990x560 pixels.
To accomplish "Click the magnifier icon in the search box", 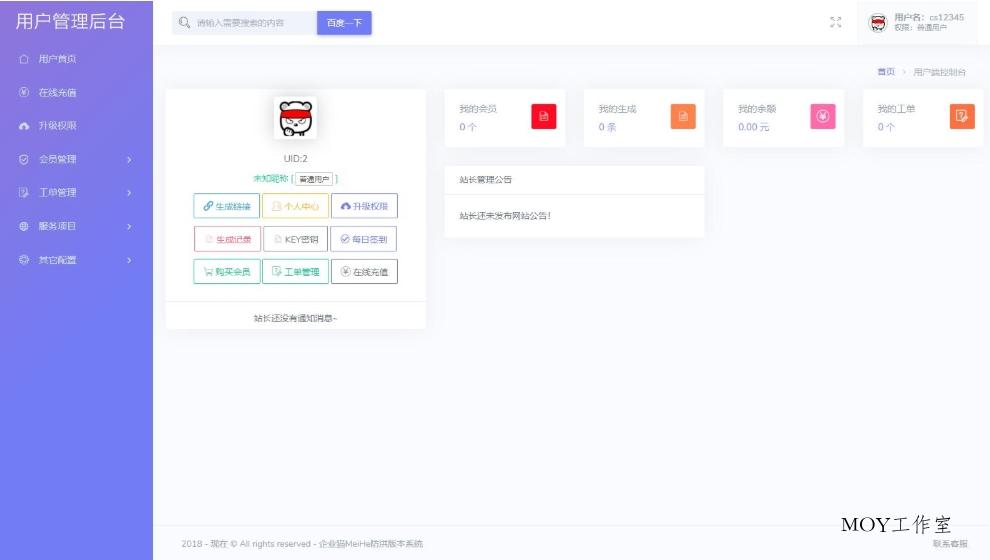I will click(x=184, y=23).
